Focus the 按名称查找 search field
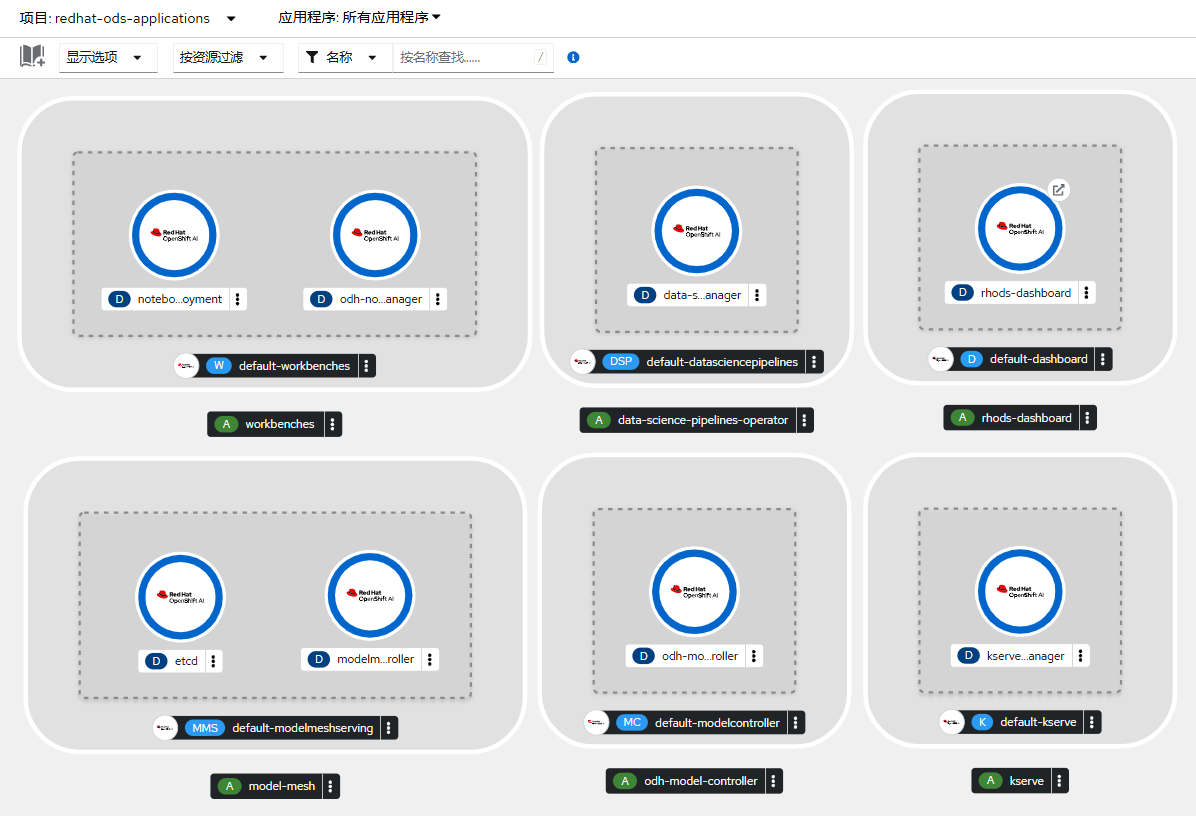1196x816 pixels. click(x=473, y=57)
